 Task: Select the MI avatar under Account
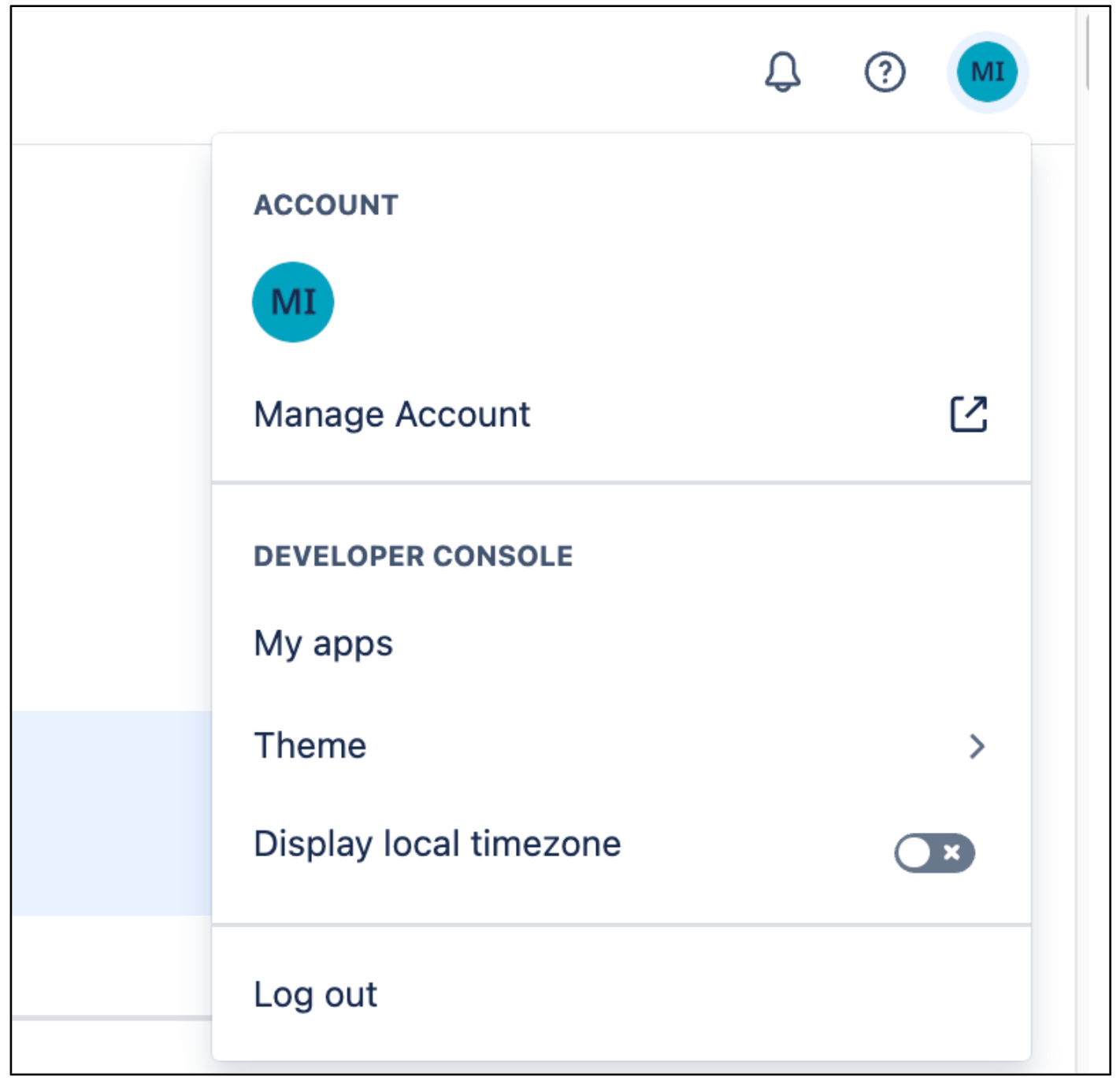click(293, 300)
